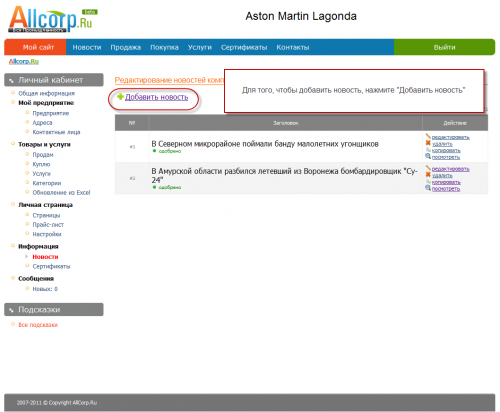Click the red X delete icon in row #1
Image resolution: width=500 pixels, height=412 pixels.
click(428, 143)
